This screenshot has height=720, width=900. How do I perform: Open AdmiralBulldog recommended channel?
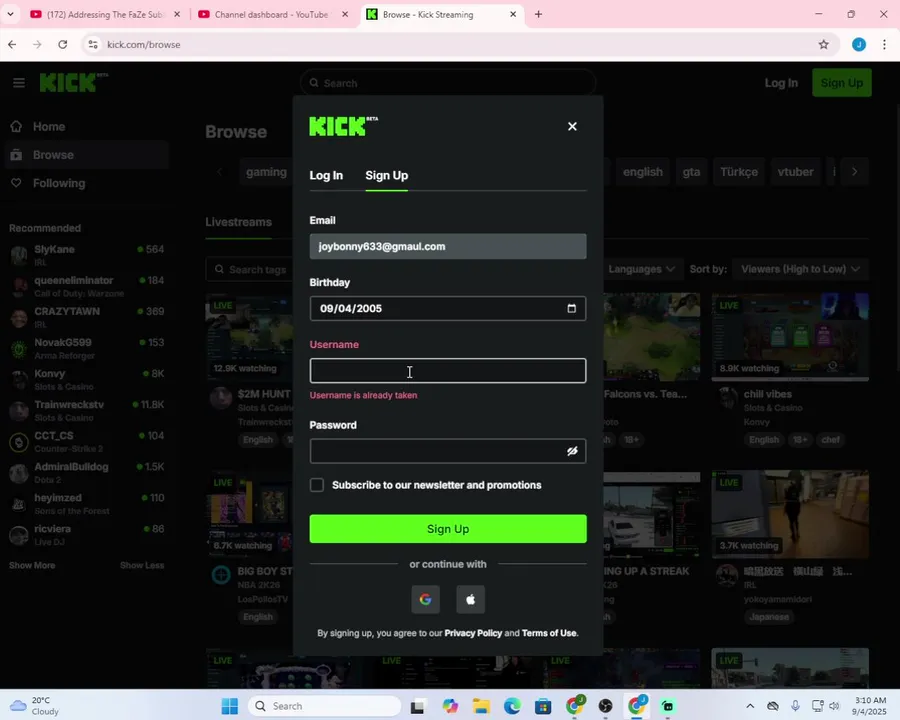(86, 473)
